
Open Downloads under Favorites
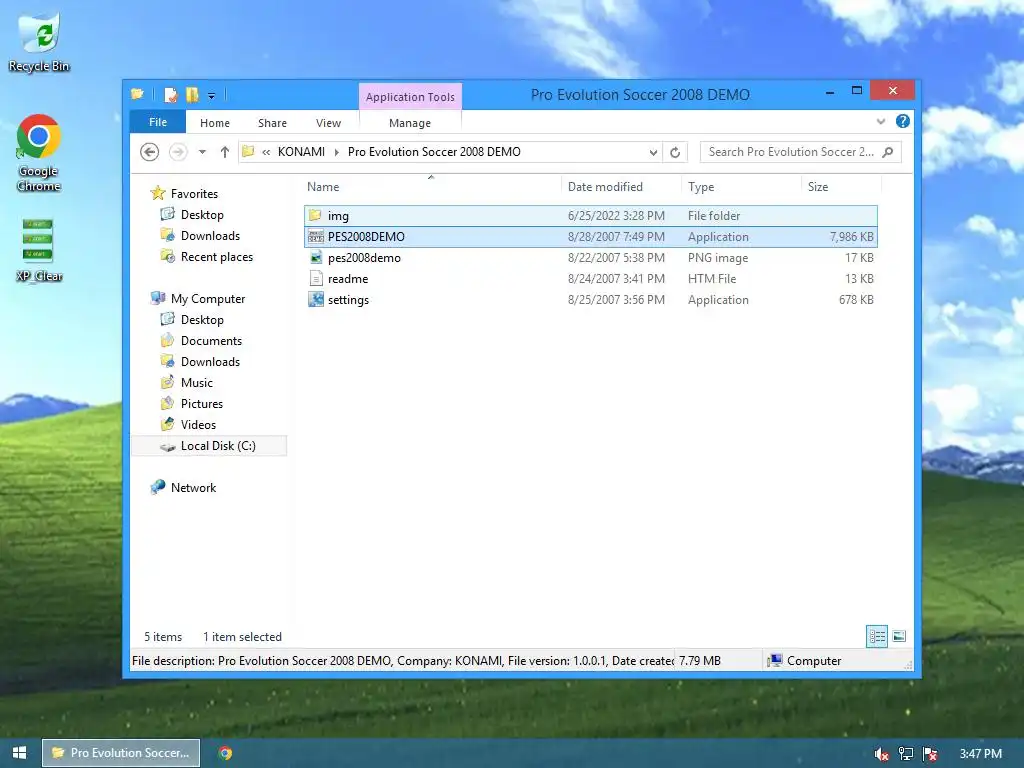tap(210, 236)
